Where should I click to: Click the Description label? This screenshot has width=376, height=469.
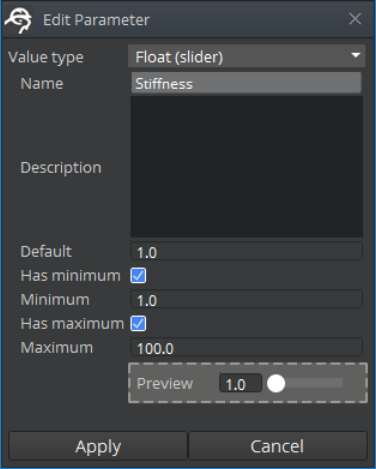pos(61,168)
